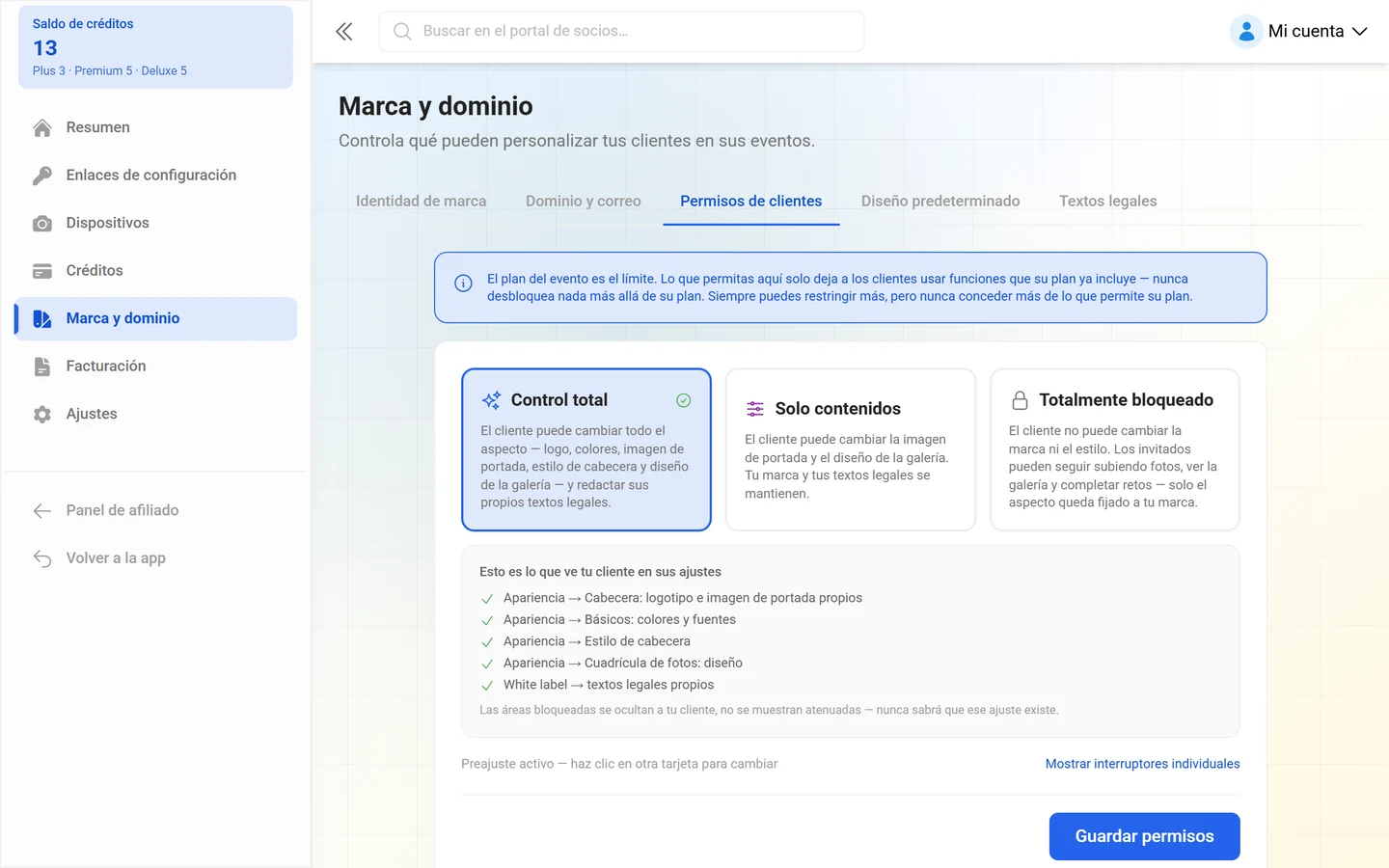Select the Totalmente bloqueado preset card
Image resolution: width=1389 pixels, height=868 pixels.
point(1115,449)
